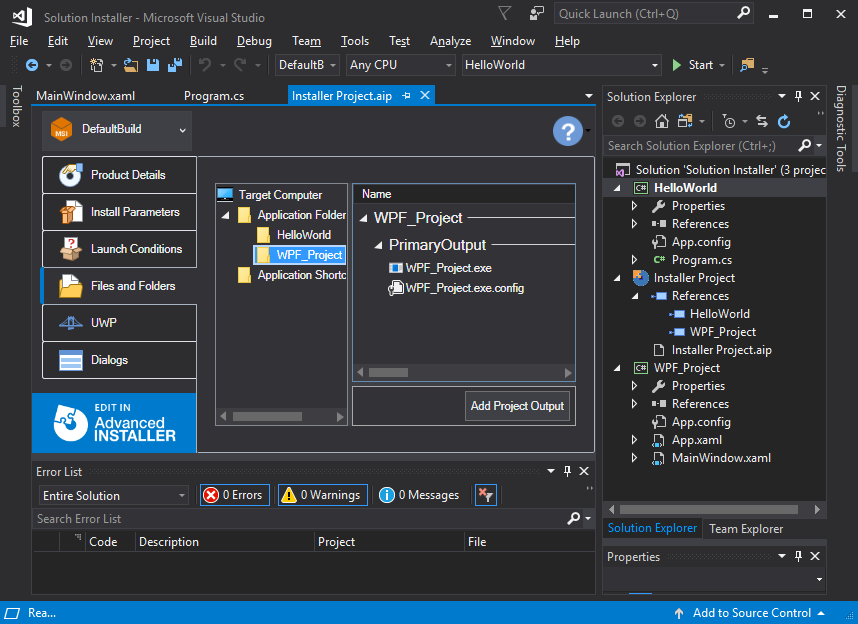
Task: Select WPF_Project.exe.config in the file list
Action: pos(456,288)
